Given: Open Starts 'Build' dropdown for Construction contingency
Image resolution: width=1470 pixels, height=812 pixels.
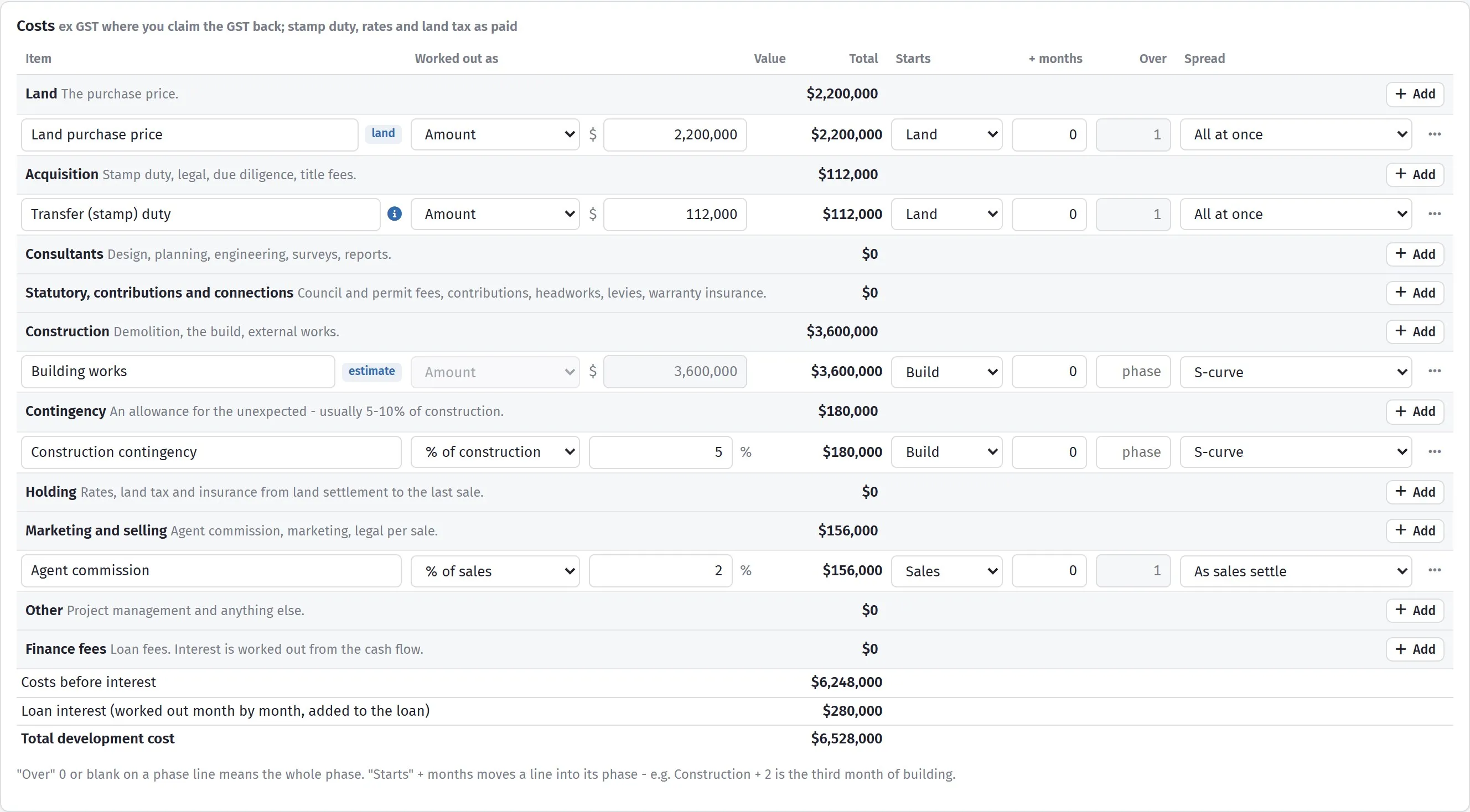Looking at the screenshot, I should tap(947, 452).
